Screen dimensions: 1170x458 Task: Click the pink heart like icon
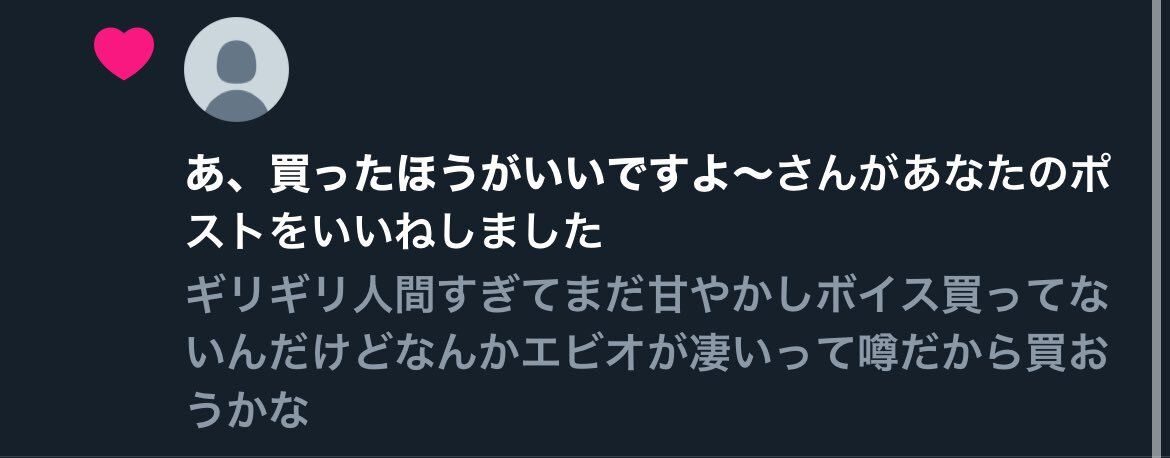tap(124, 53)
